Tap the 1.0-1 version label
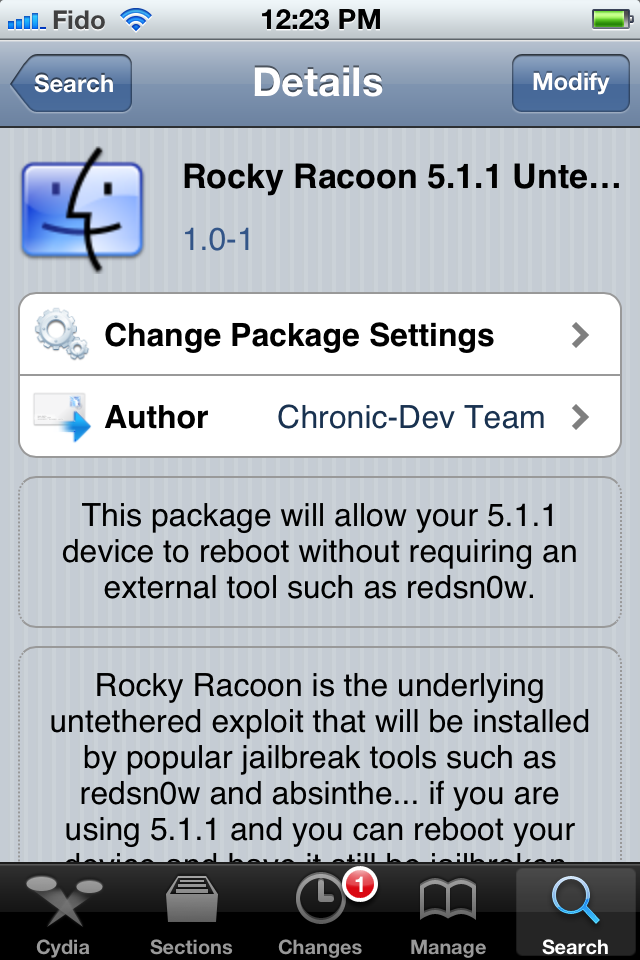Image resolution: width=640 pixels, height=960 pixels. coord(217,239)
